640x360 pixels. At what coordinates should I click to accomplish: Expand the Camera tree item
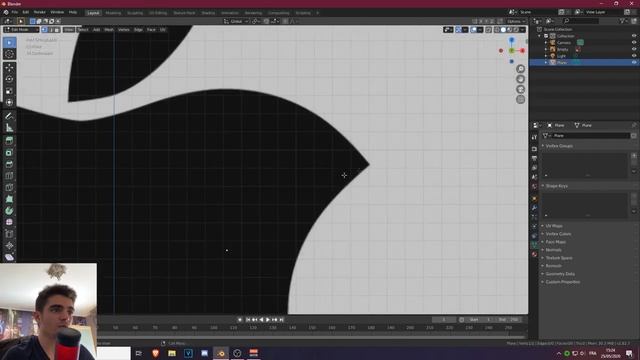pyautogui.click(x=546, y=42)
